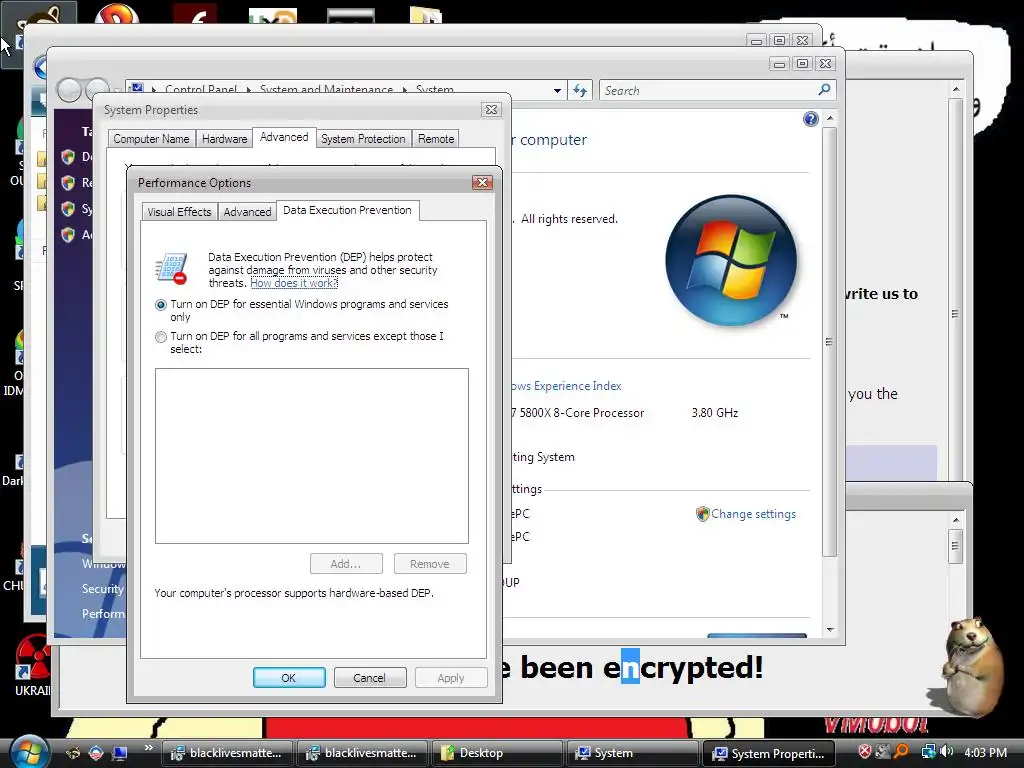The image size is (1024, 768).
Task: Click the Add... button
Action: point(345,564)
